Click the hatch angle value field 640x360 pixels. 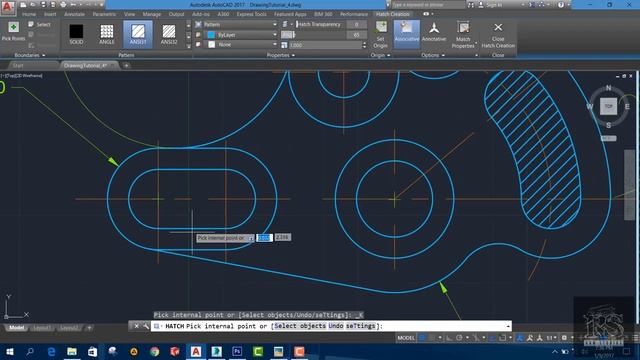(x=356, y=35)
